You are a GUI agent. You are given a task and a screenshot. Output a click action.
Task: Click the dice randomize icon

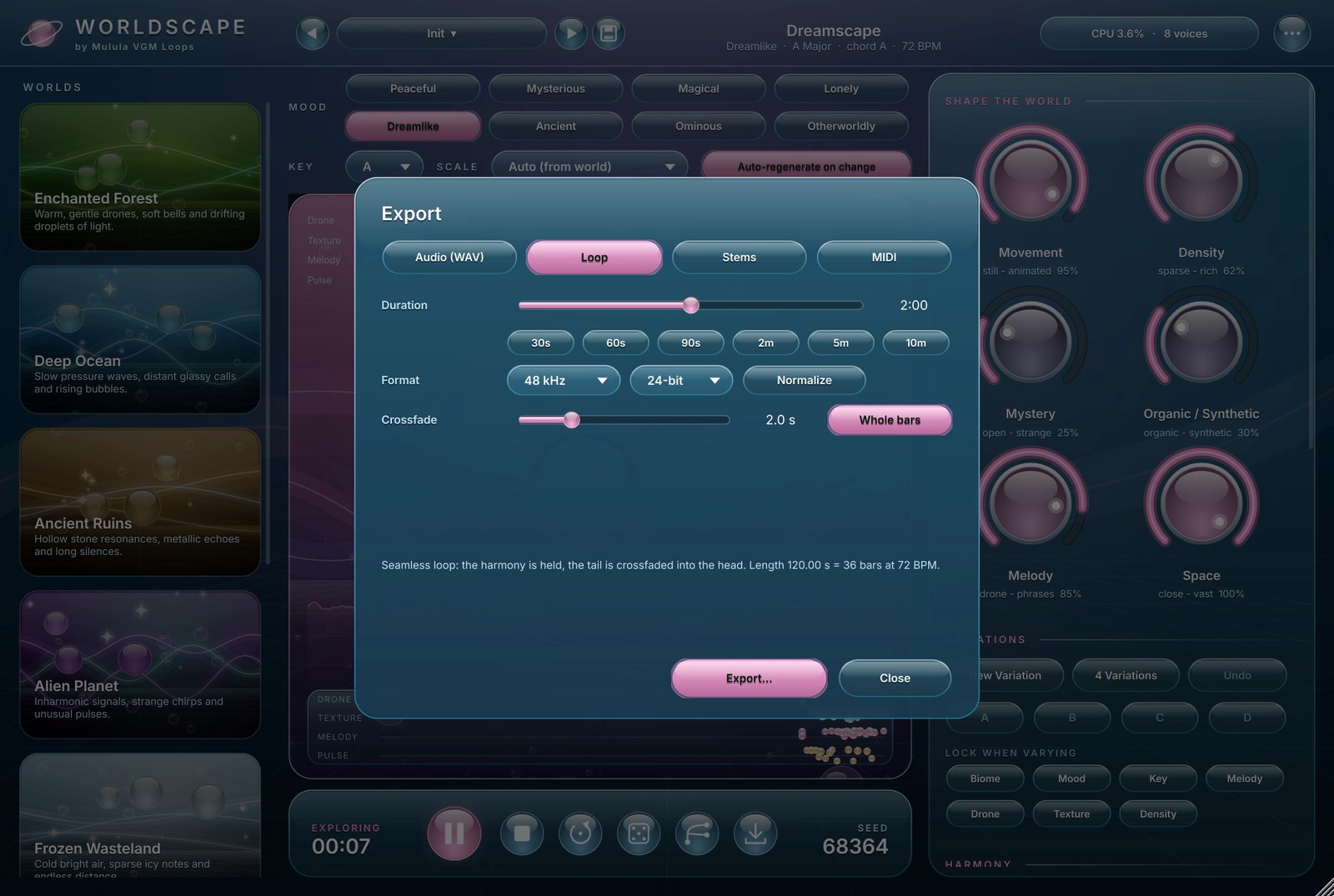(x=639, y=833)
